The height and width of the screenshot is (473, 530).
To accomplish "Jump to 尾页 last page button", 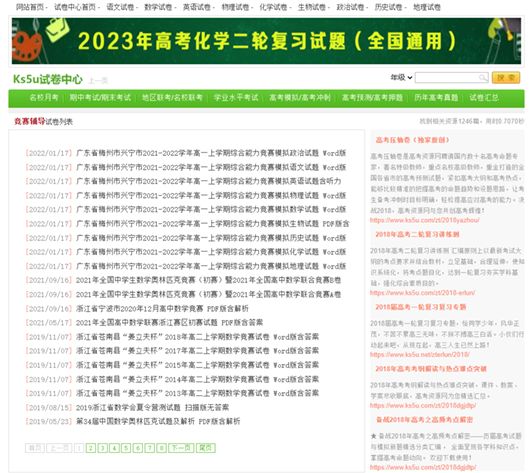I will click(206, 448).
